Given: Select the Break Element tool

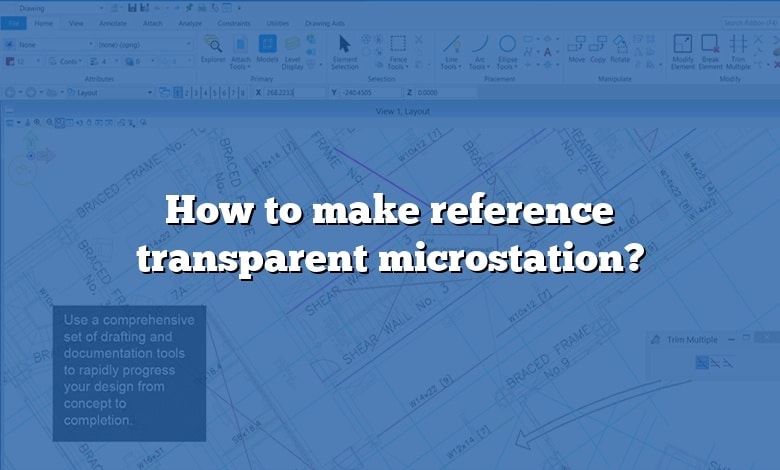Looking at the screenshot, I should (x=710, y=52).
